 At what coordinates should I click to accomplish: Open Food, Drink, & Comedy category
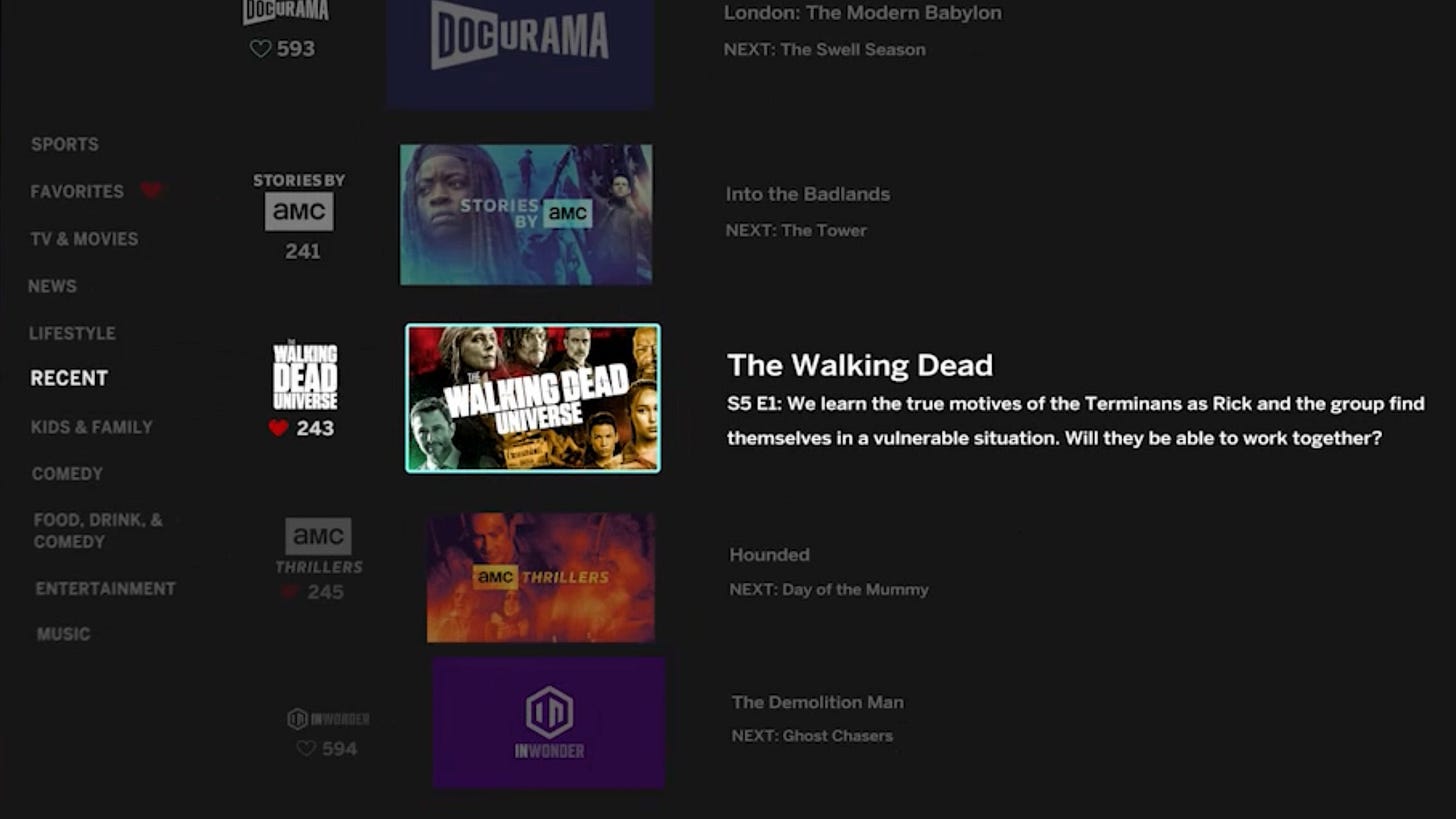pos(97,531)
